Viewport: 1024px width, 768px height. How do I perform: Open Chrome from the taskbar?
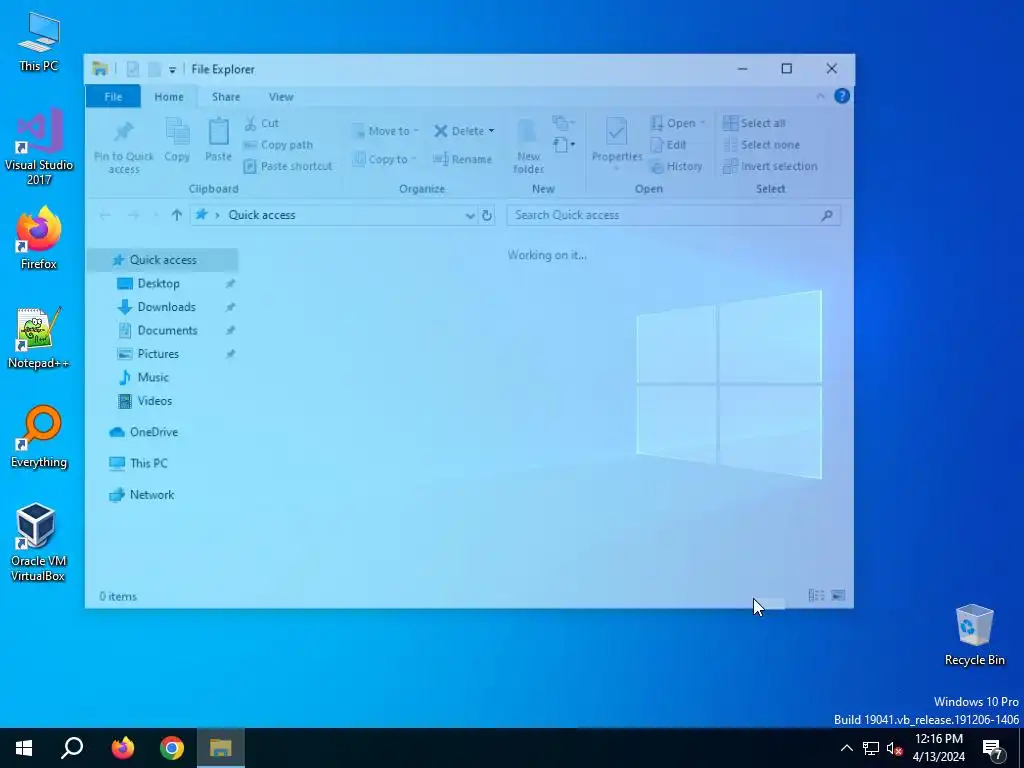[172, 748]
